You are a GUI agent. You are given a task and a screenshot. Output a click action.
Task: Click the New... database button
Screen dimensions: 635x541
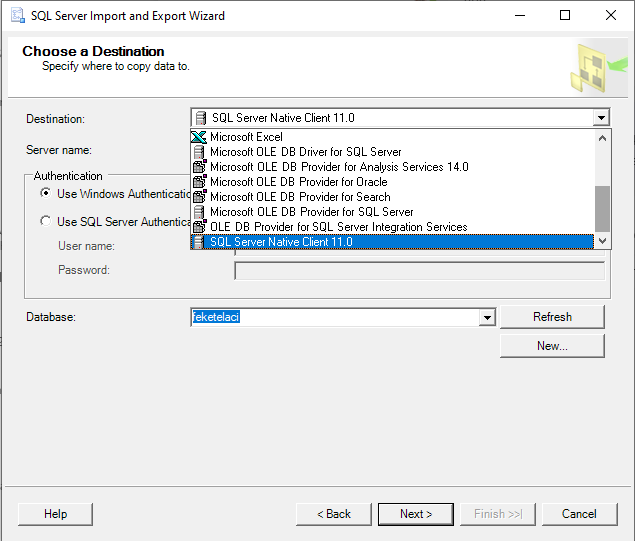pyautogui.click(x=552, y=346)
